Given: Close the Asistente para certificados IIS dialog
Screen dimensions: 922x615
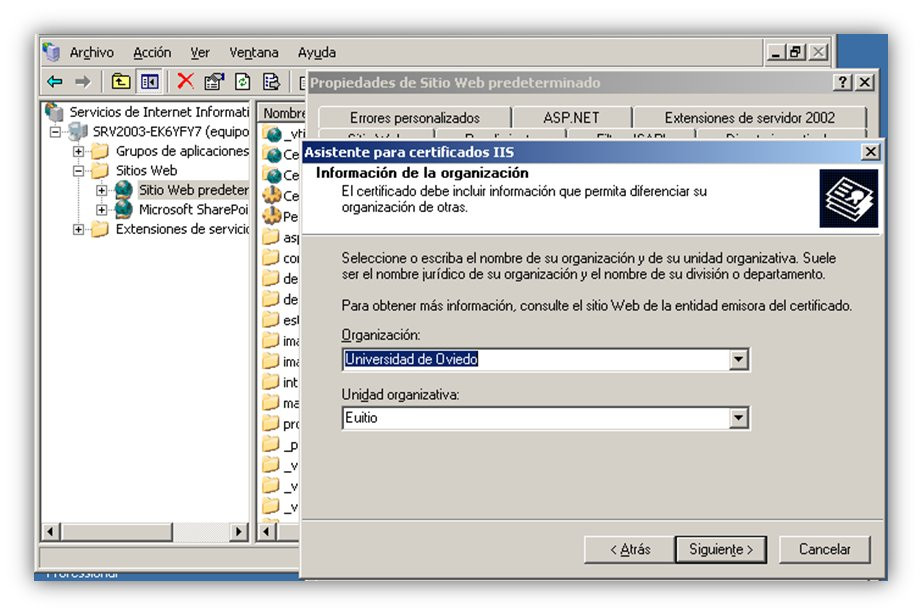Looking at the screenshot, I should click(870, 152).
